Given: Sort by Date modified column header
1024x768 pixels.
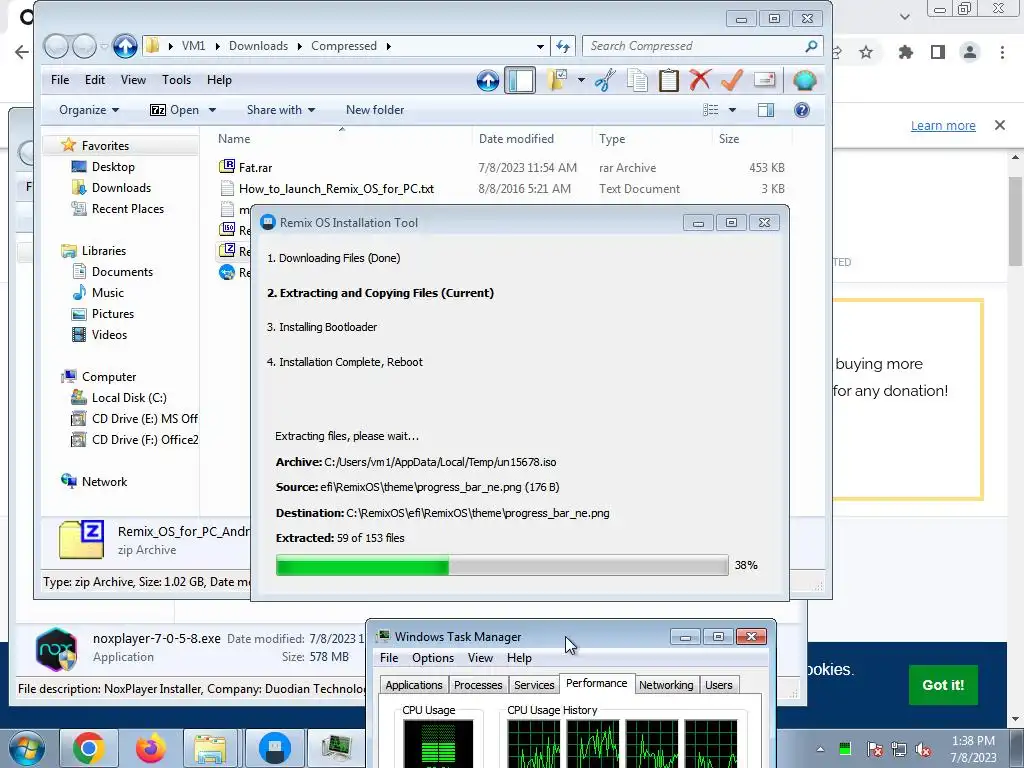Looking at the screenshot, I should [x=516, y=138].
